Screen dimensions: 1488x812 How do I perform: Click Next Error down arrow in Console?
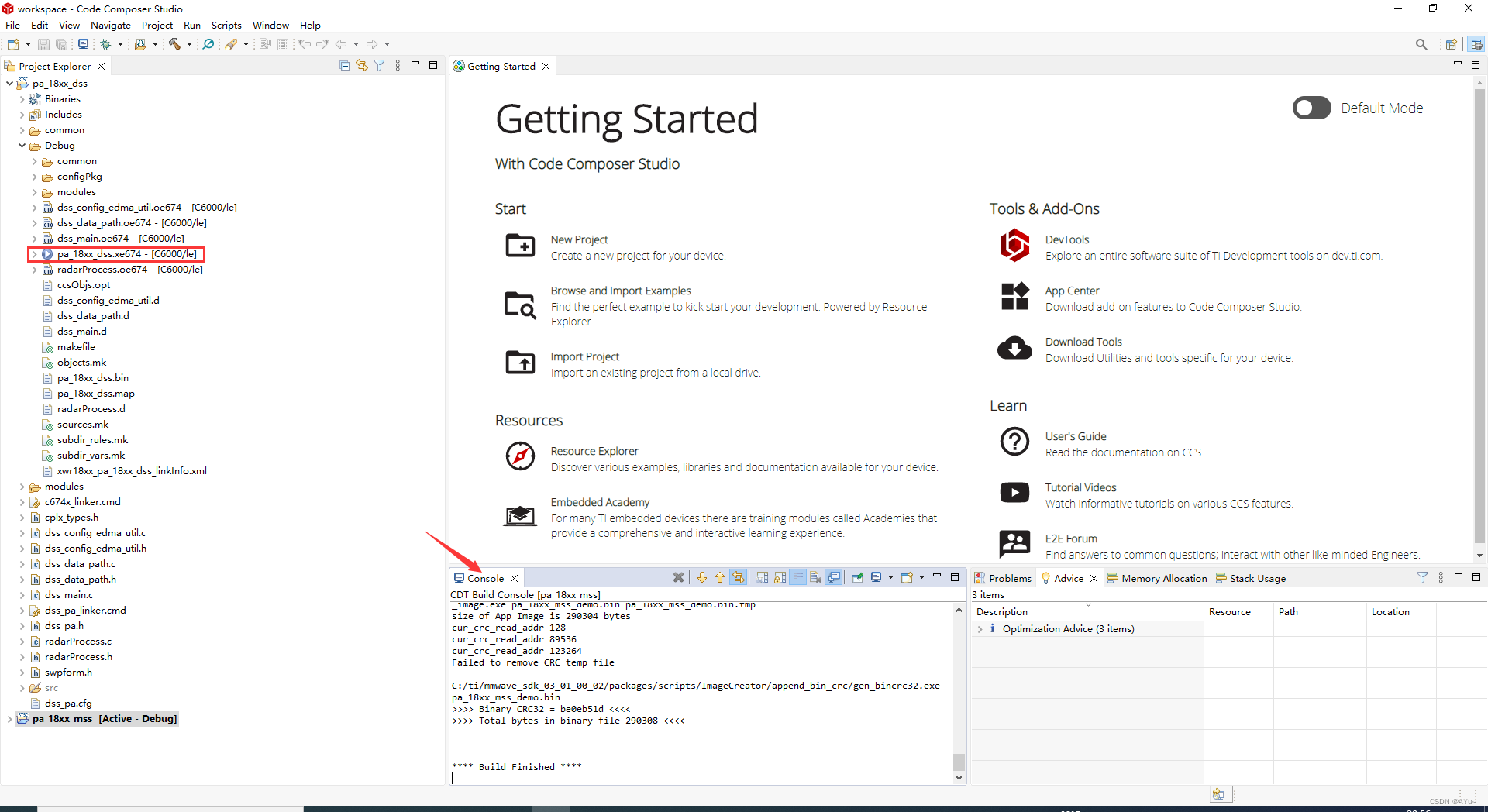(x=702, y=577)
